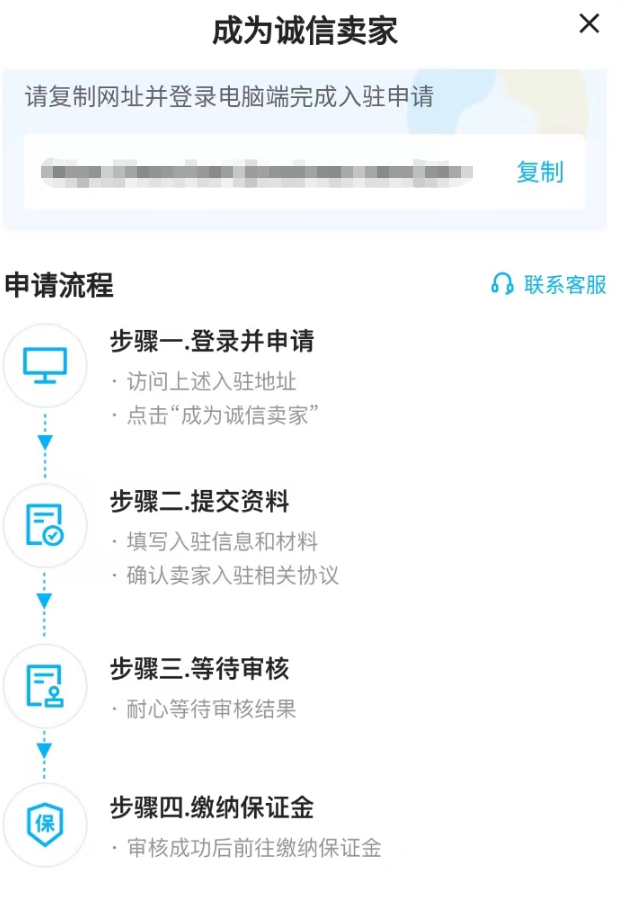Click the headset icon beside 联系客服

(x=502, y=284)
